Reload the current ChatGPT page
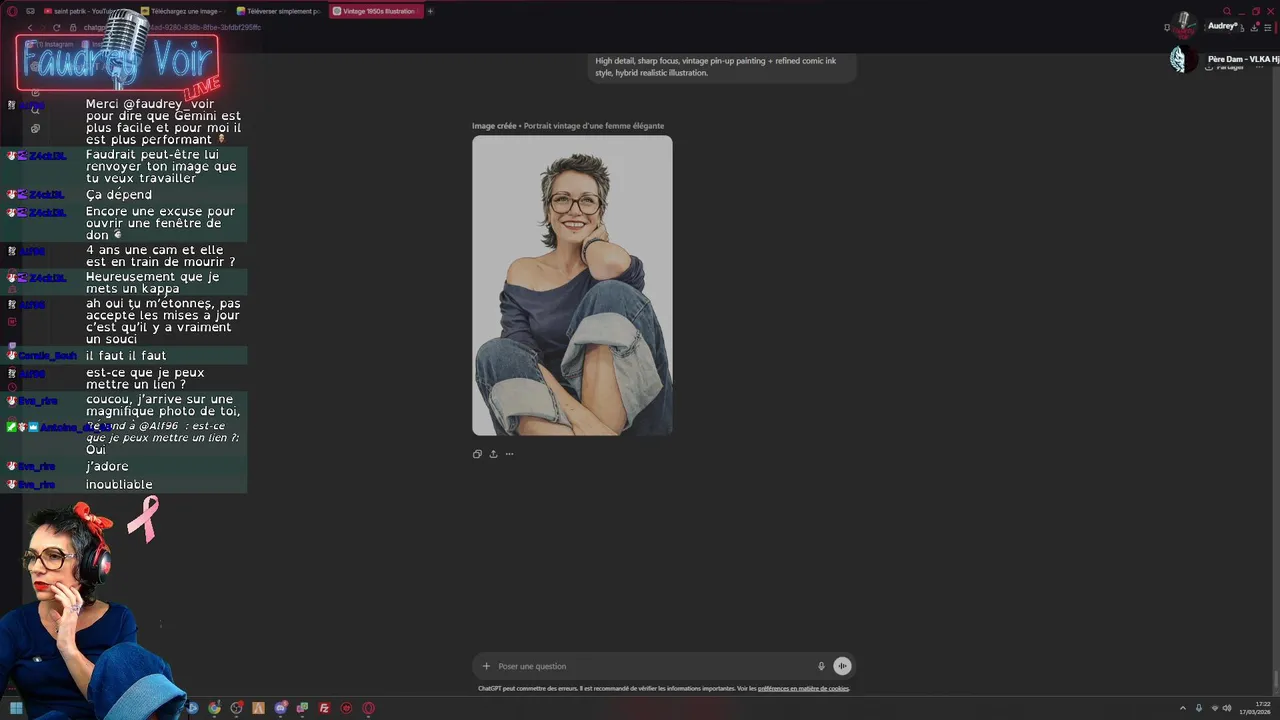1280x720 pixels. point(56,27)
